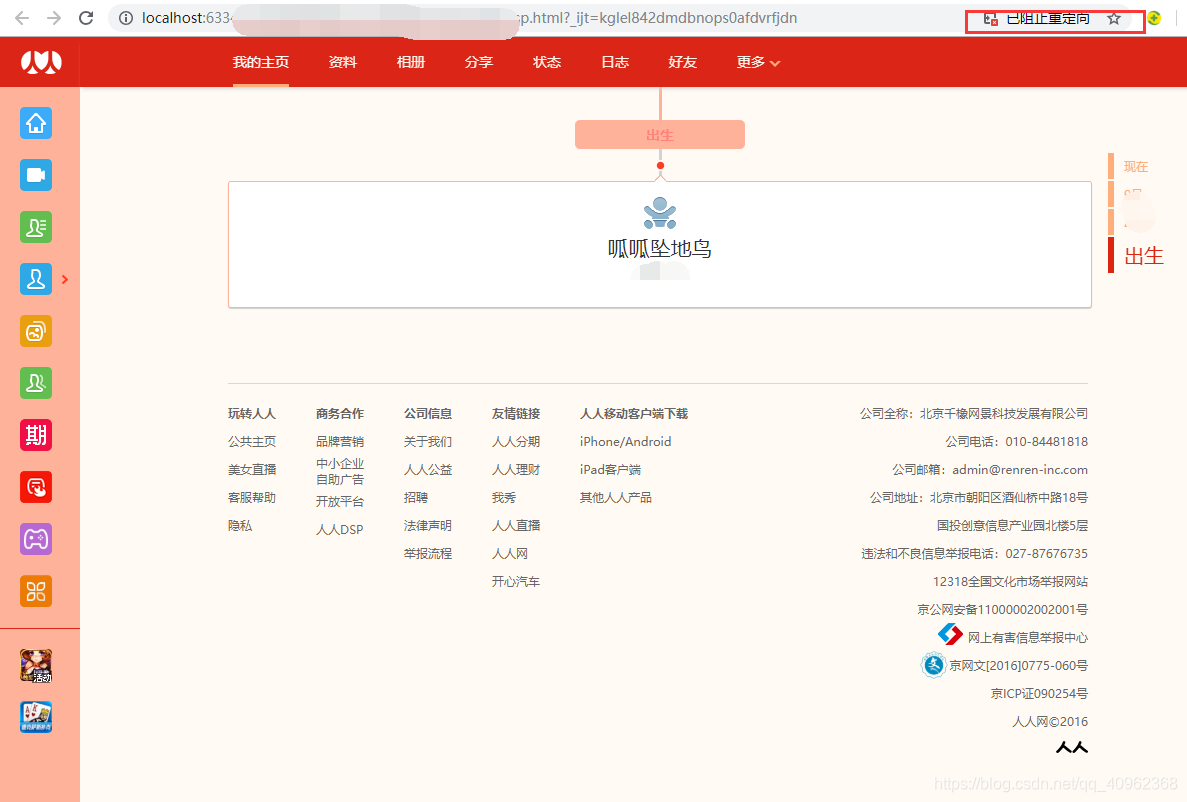Click the 京公网安备11000002002001号 link
1187x802 pixels.
[x=1002, y=610]
